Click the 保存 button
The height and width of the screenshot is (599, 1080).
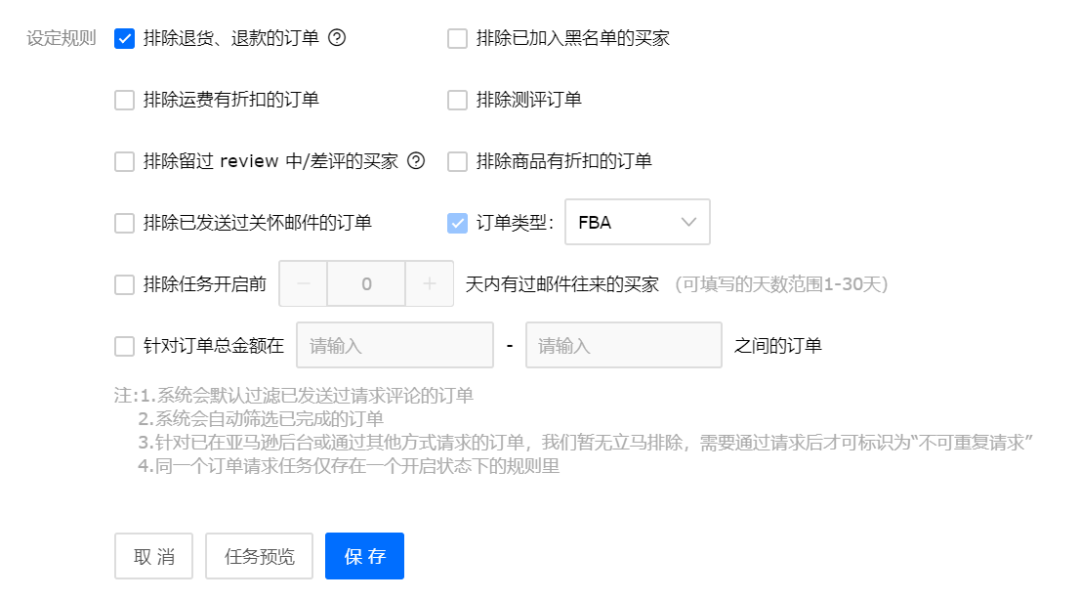click(x=364, y=556)
